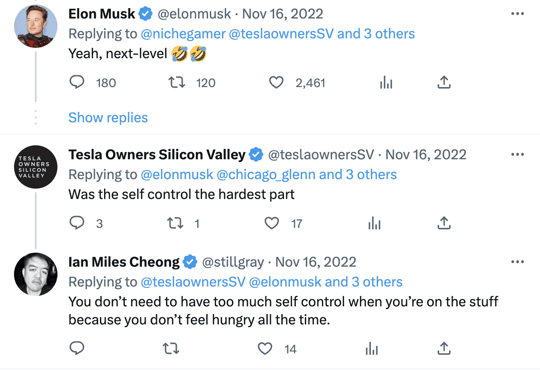Viewport: 540px width, 370px height.
Task: Open @chicago_glenn mention link
Action: [266, 175]
